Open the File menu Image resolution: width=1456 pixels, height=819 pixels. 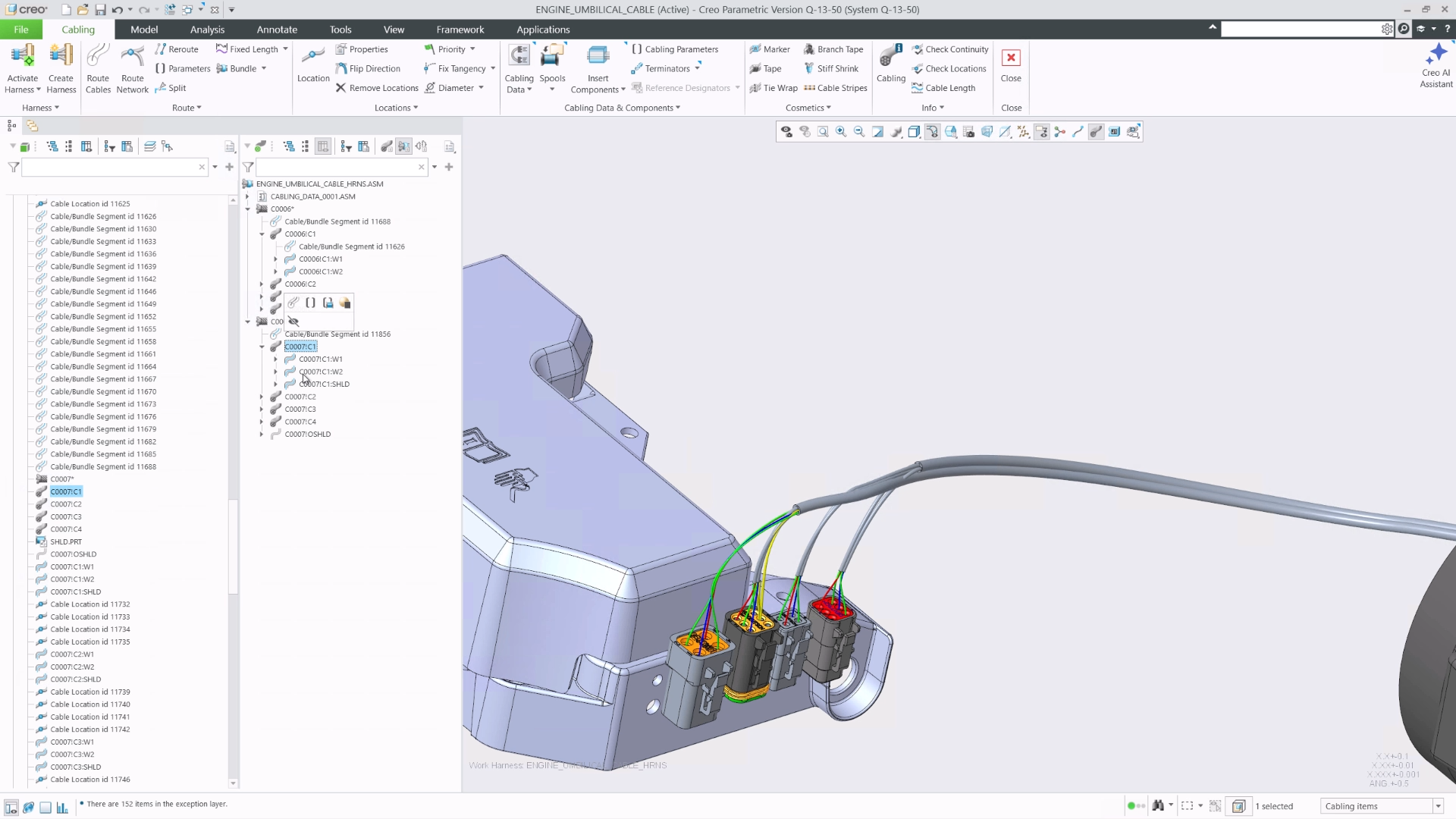20,30
